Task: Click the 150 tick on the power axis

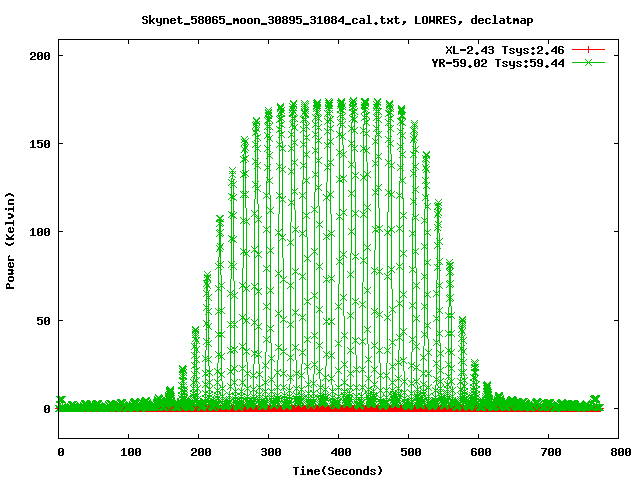Action: tap(40, 144)
